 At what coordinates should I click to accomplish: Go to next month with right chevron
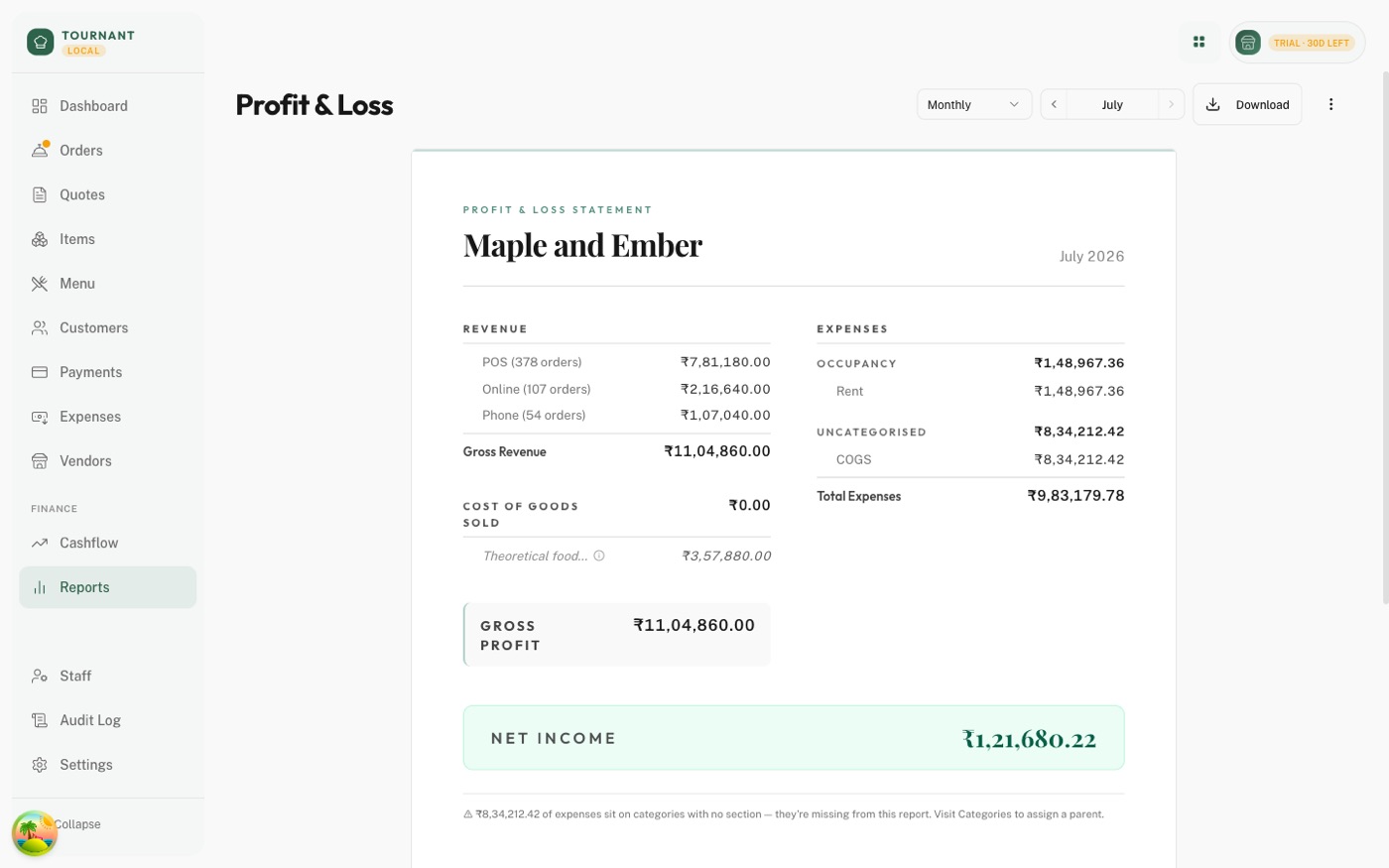(1171, 104)
